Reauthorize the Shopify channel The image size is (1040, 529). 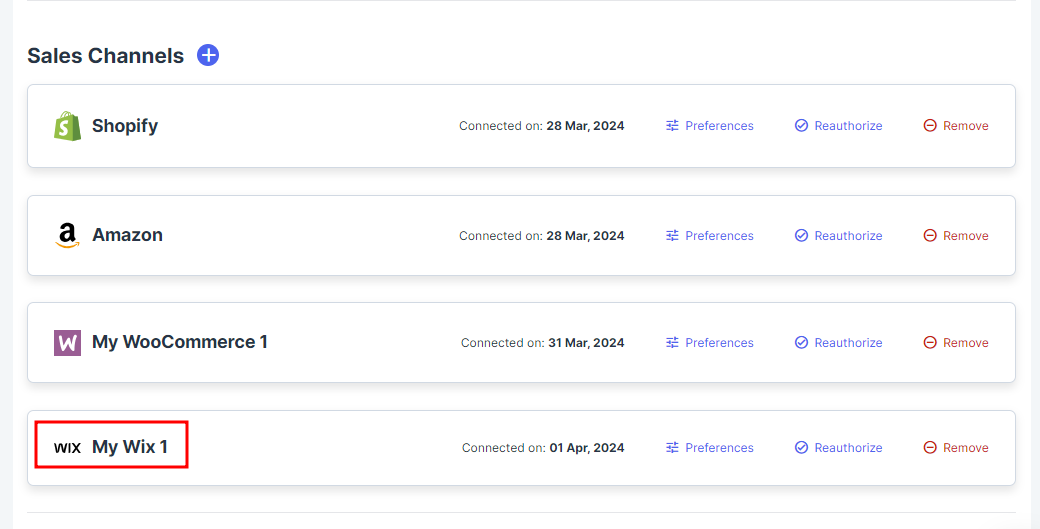(x=838, y=126)
